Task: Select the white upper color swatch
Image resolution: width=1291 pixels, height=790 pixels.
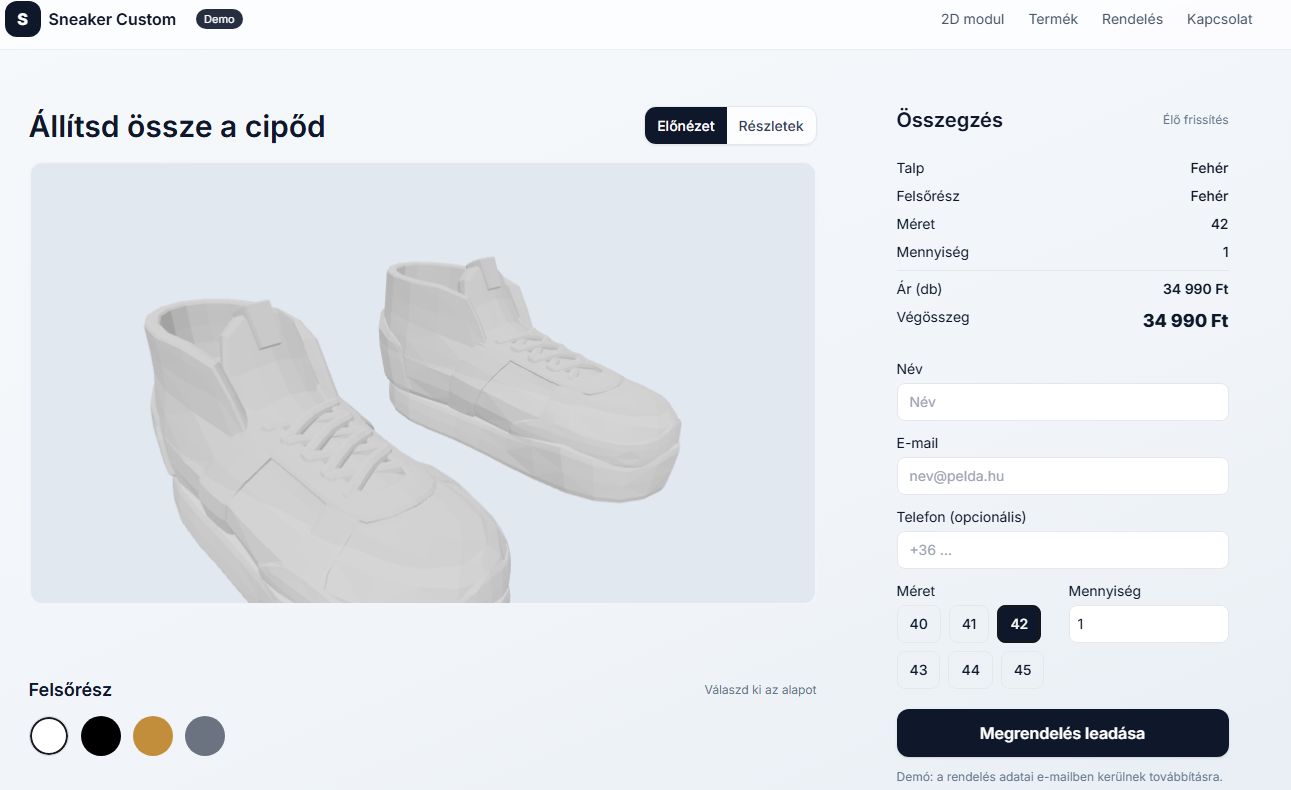Action: 49,736
